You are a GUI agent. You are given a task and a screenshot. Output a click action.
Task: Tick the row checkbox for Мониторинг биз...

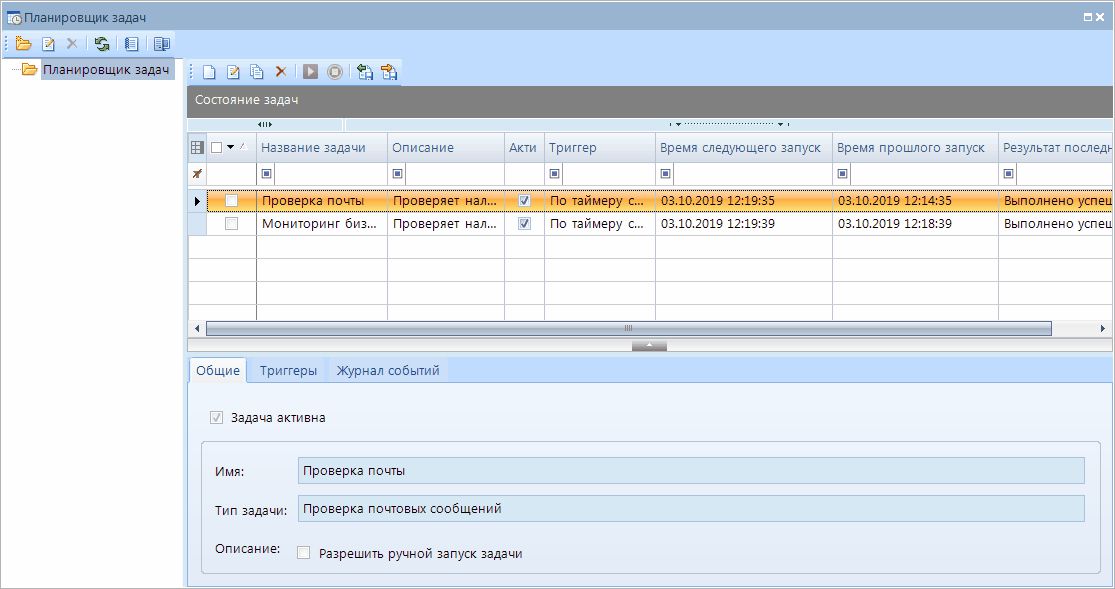tap(232, 224)
